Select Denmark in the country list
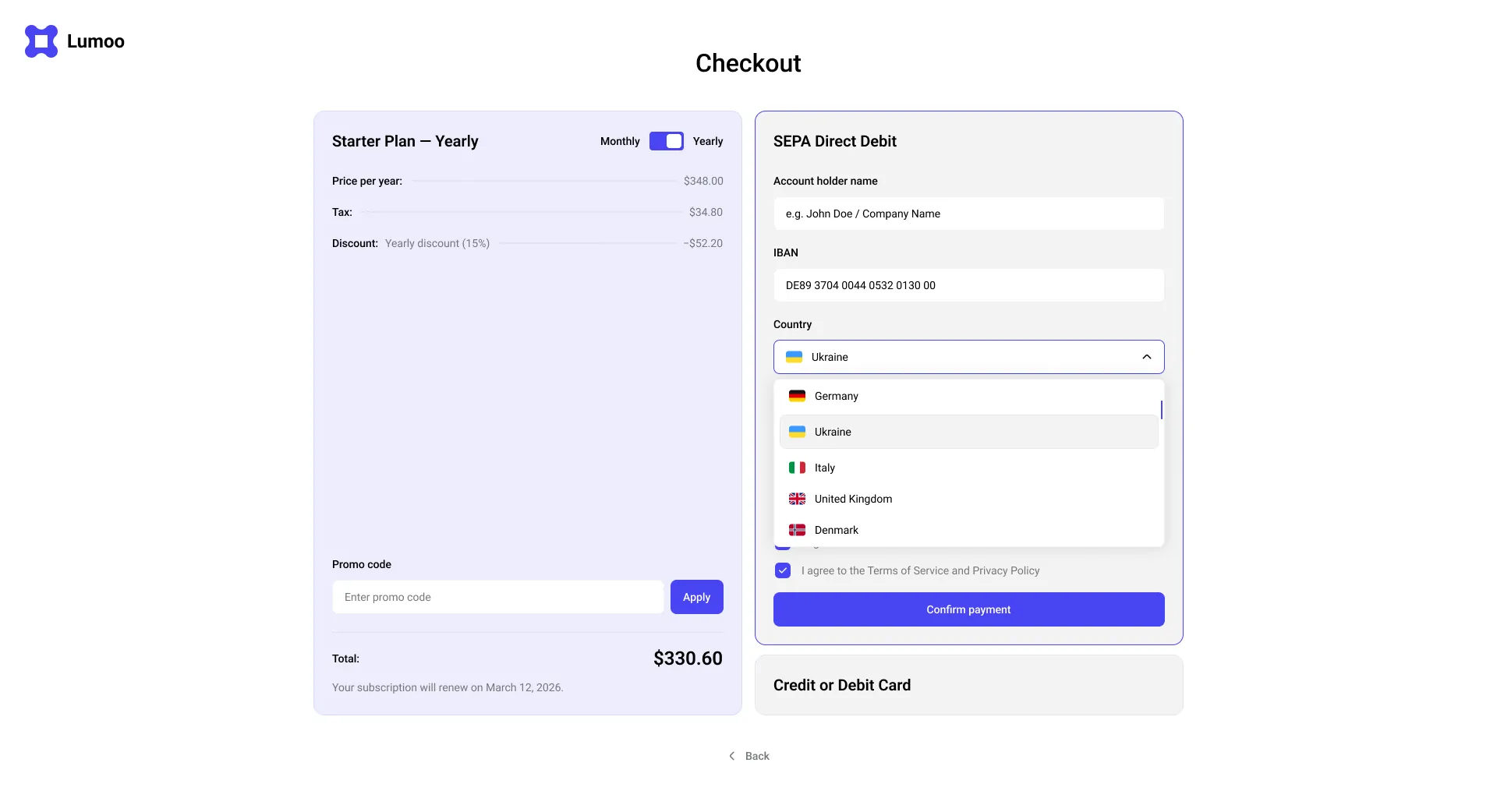Viewport: 1497px width, 812px height. point(968,530)
